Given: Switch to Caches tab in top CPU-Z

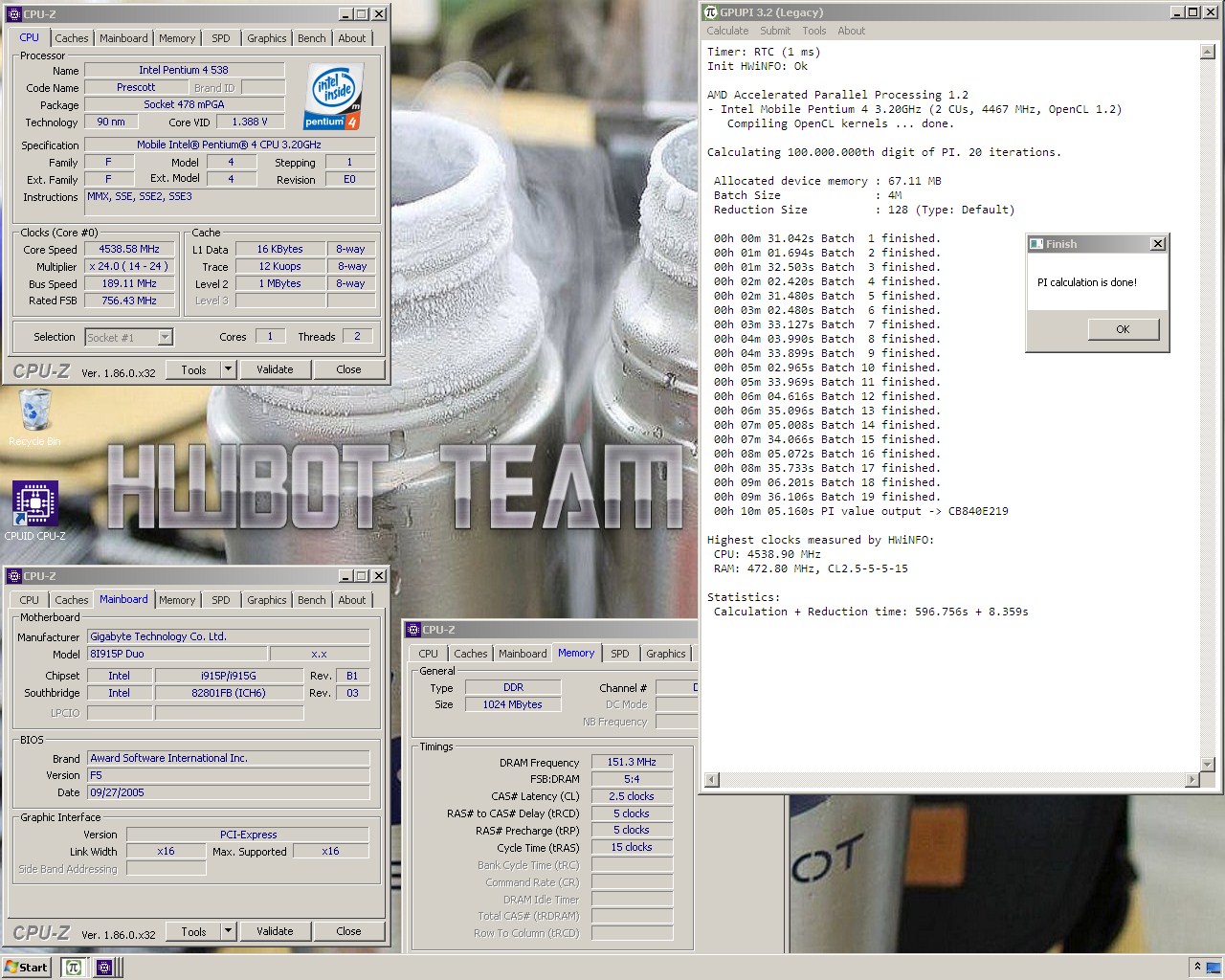Looking at the screenshot, I should pos(71,38).
